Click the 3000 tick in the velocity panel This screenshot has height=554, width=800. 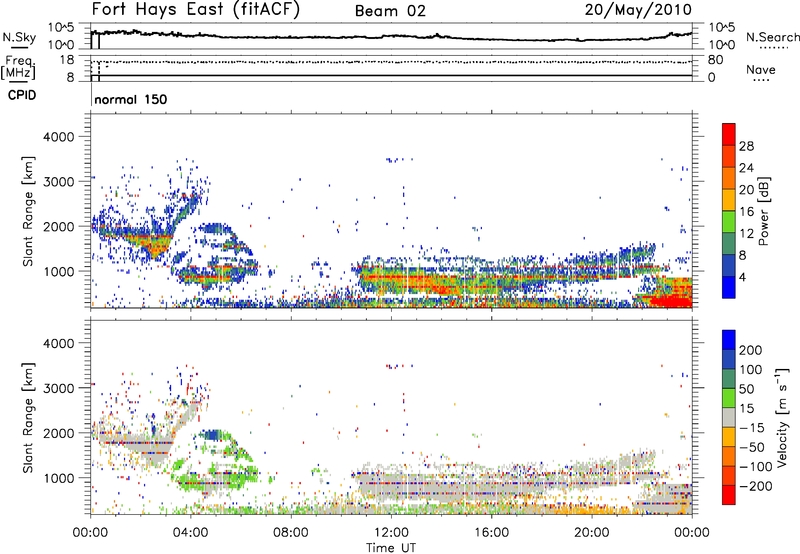pyautogui.click(x=58, y=388)
